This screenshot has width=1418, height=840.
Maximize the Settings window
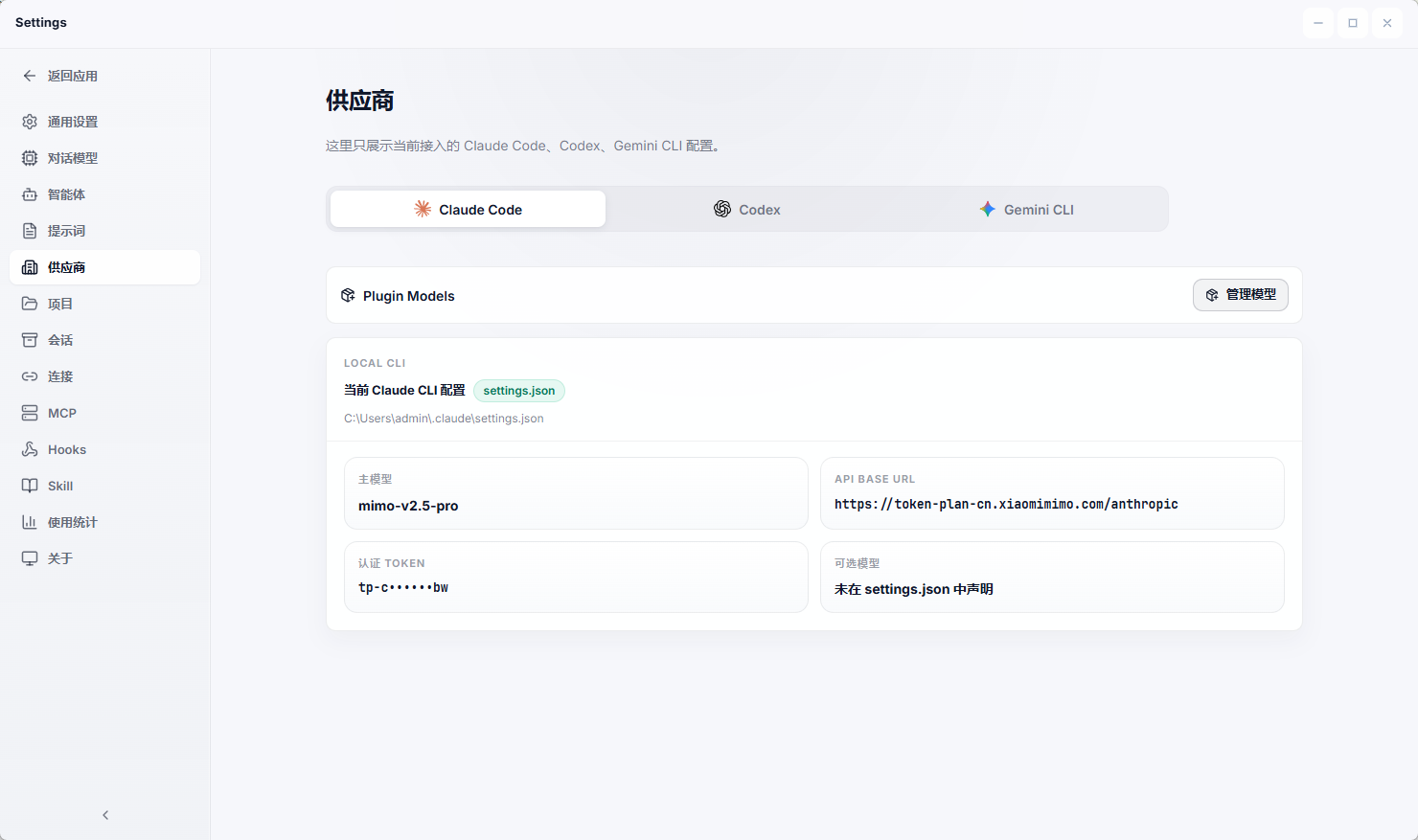[1353, 23]
